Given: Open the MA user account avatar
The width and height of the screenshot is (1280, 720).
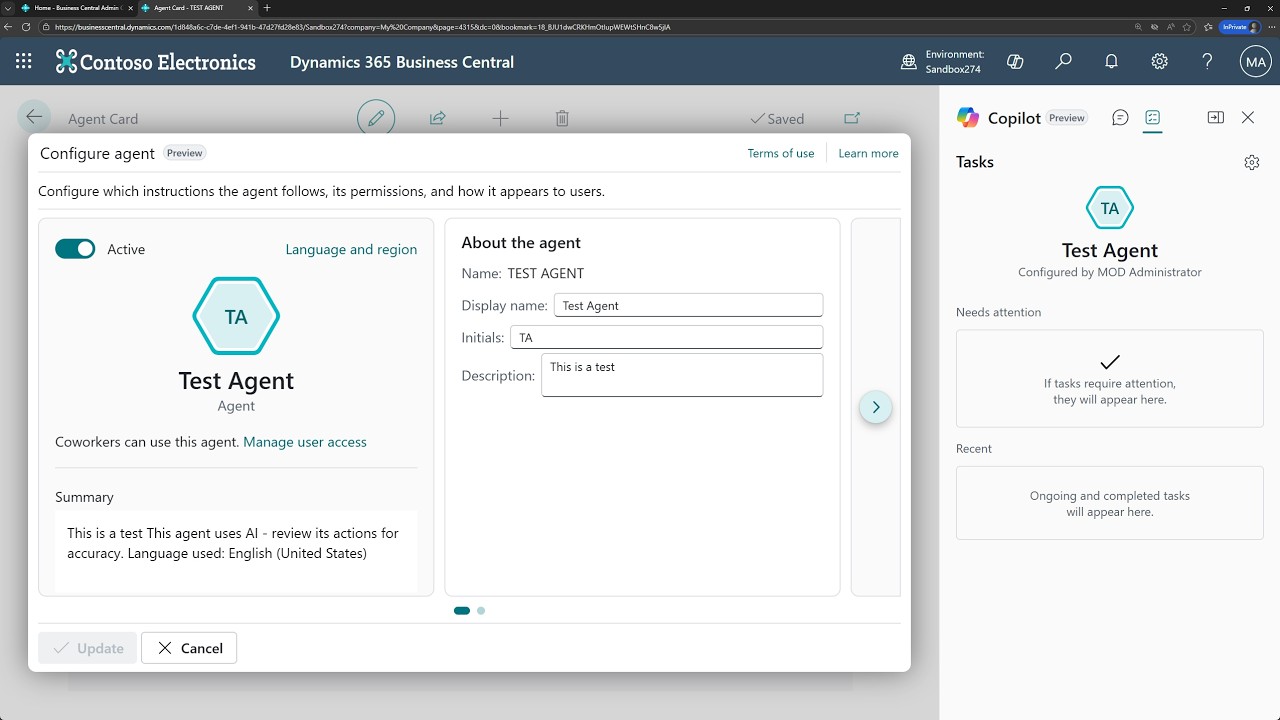Looking at the screenshot, I should coord(1255,62).
